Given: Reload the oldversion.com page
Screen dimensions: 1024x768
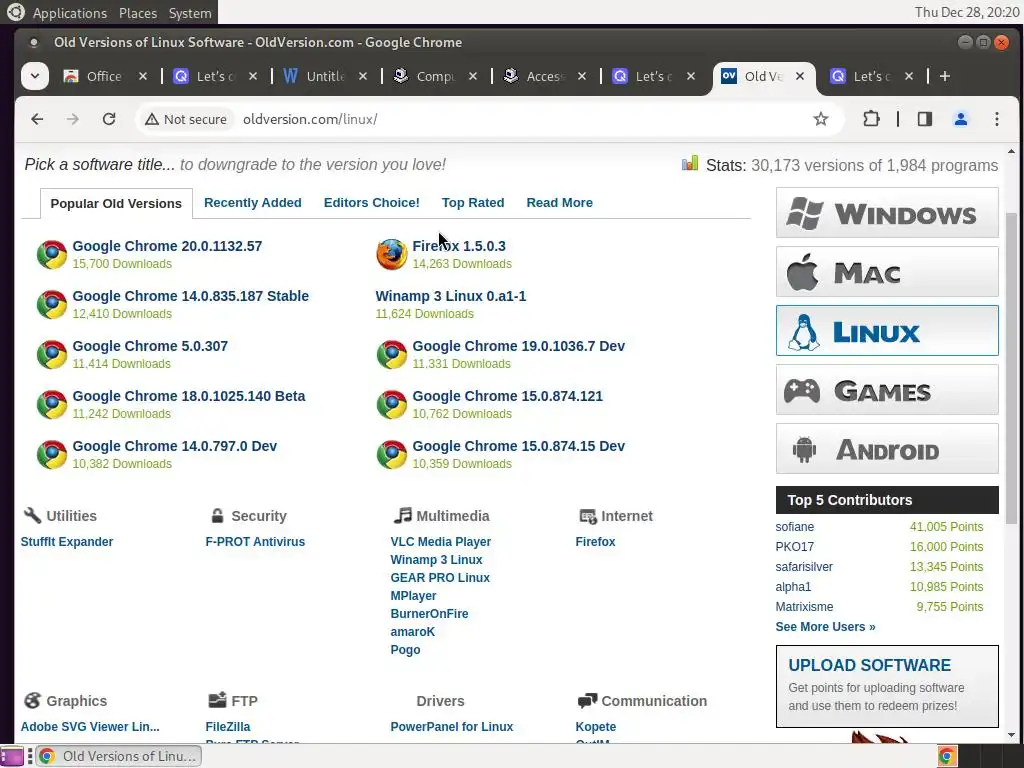Looking at the screenshot, I should click(109, 119).
